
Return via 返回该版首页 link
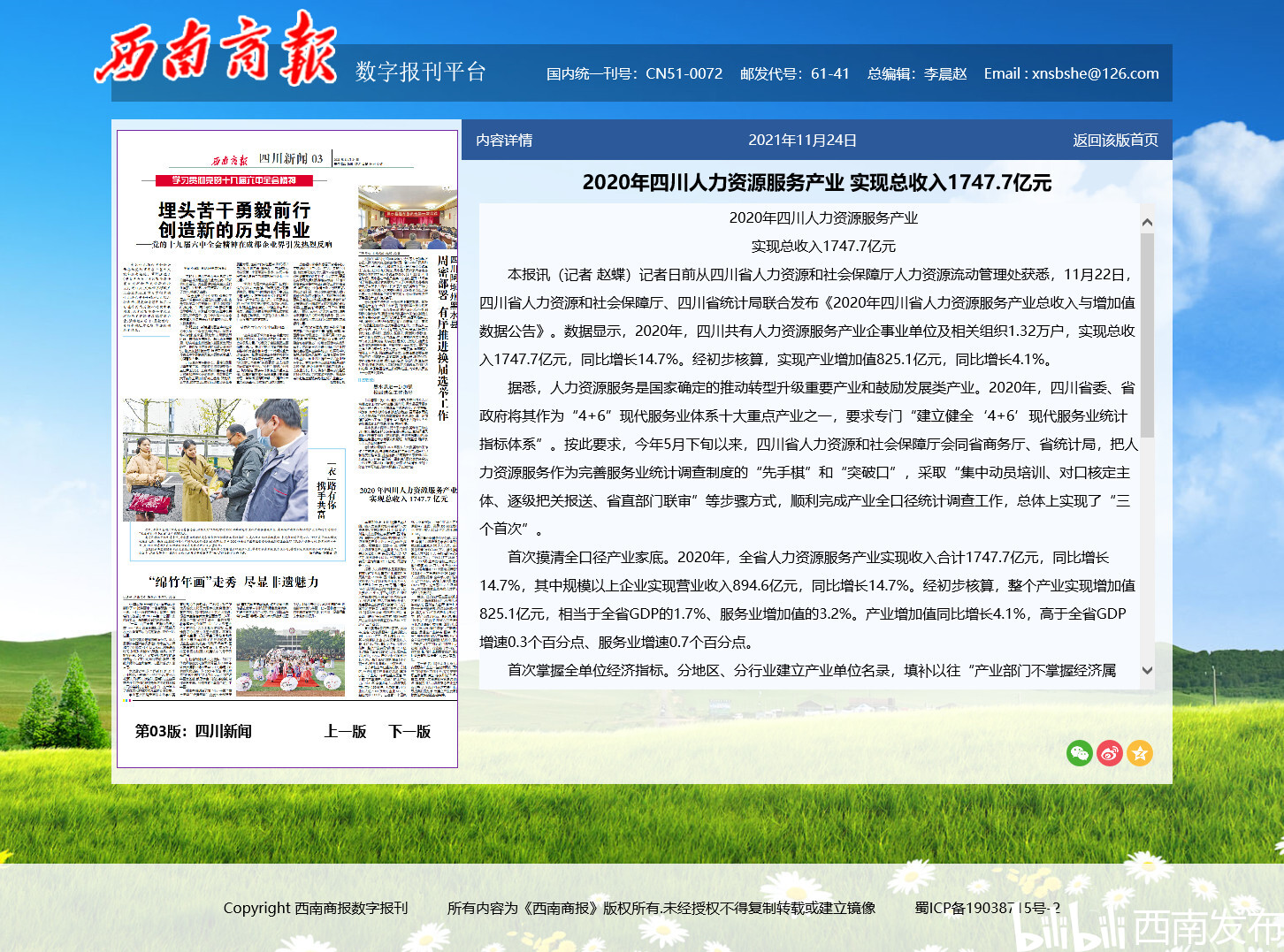pyautogui.click(x=1115, y=140)
